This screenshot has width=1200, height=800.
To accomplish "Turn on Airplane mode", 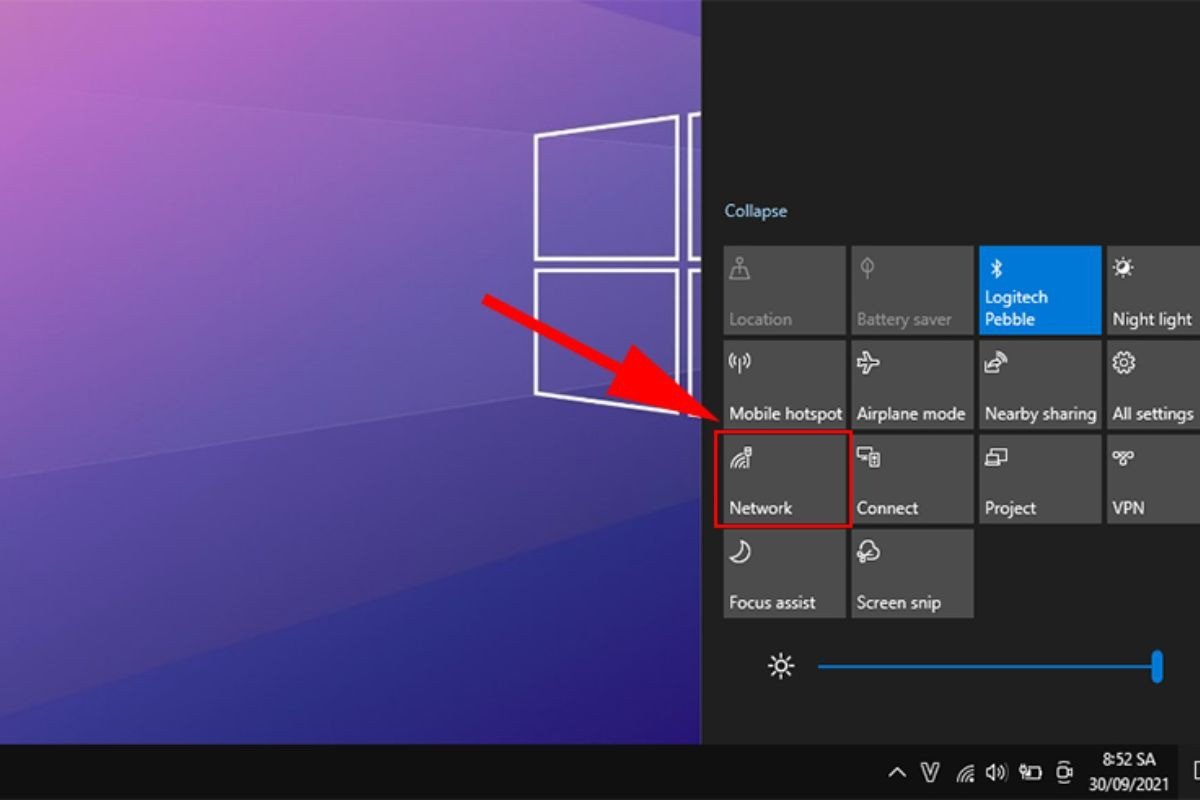I will 911,385.
